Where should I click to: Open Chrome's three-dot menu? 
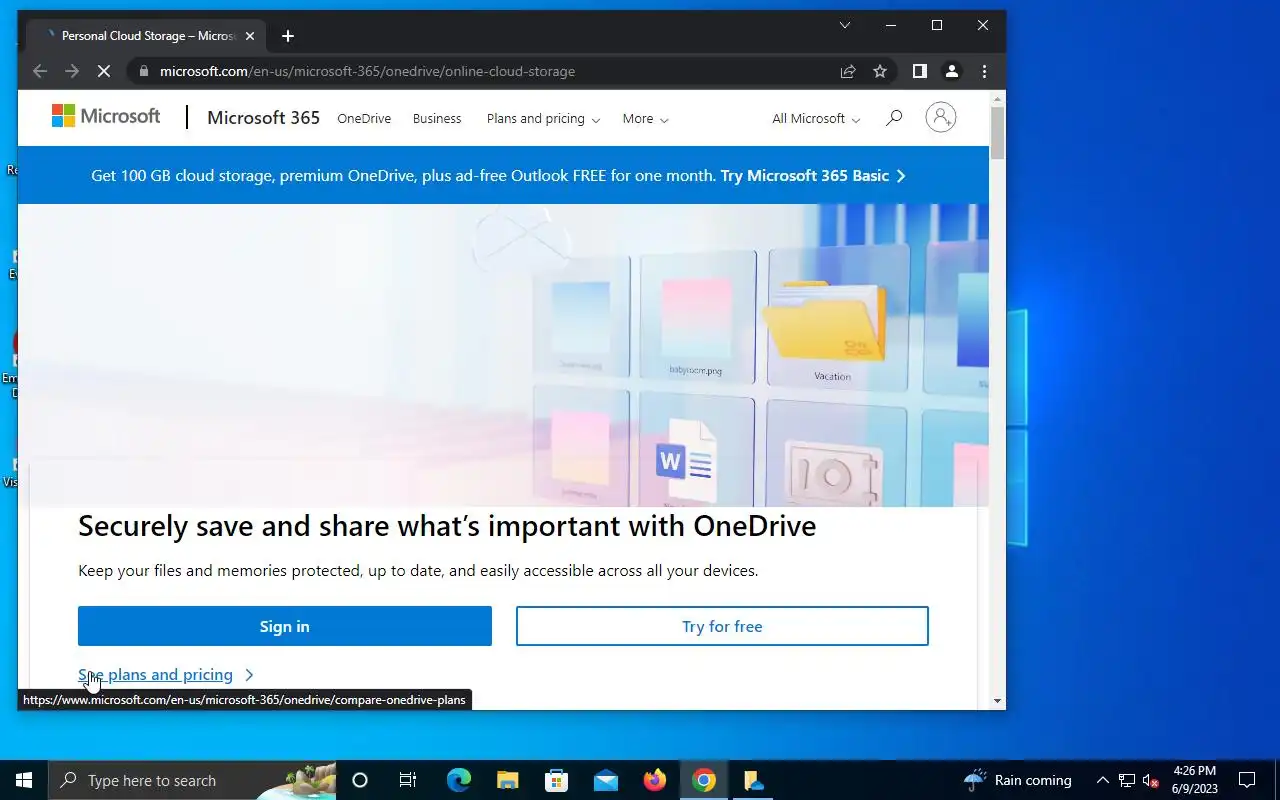[x=984, y=71]
